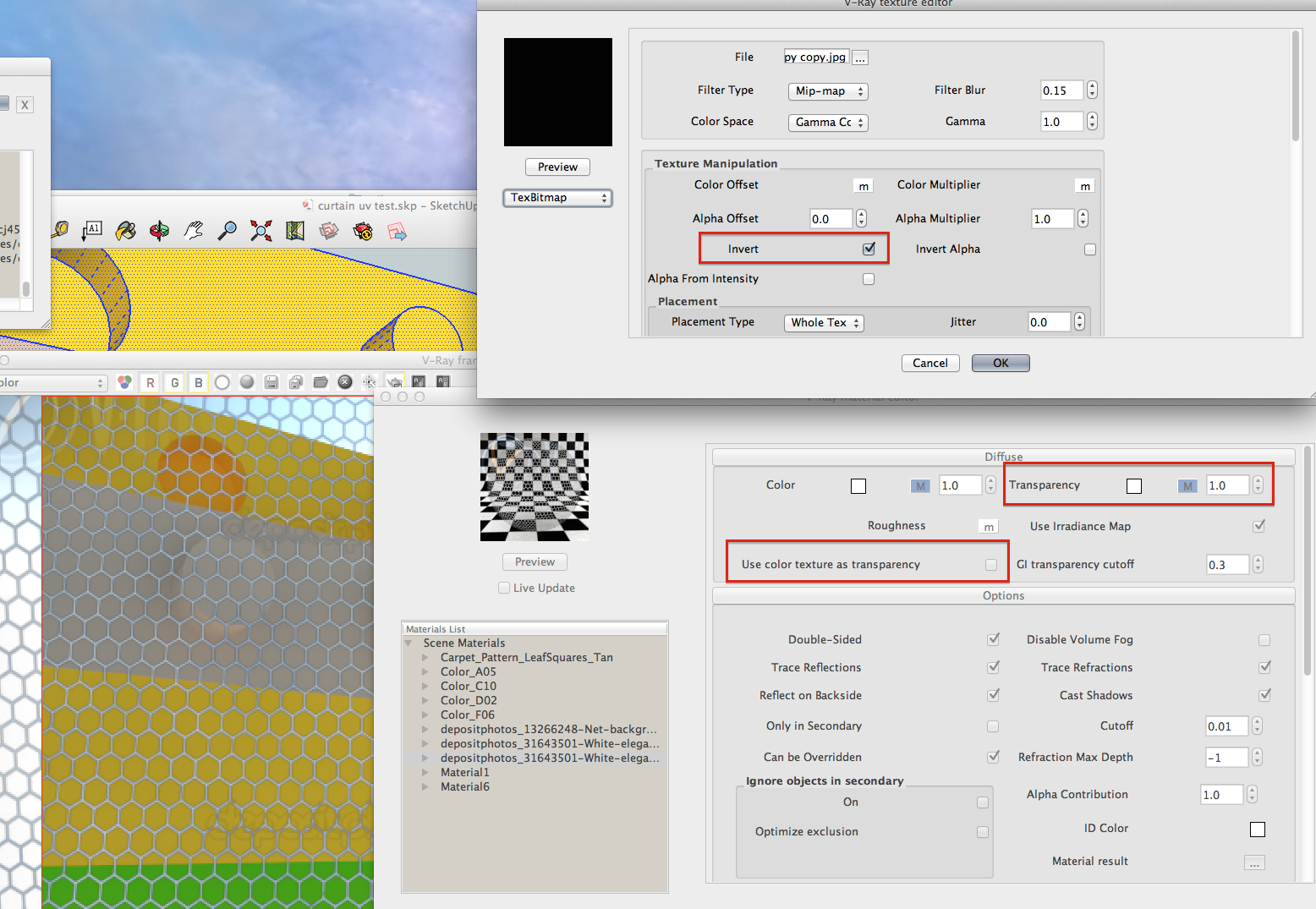
Task: Show alpha channel white circle in frame buffer
Action: pyautogui.click(x=222, y=382)
